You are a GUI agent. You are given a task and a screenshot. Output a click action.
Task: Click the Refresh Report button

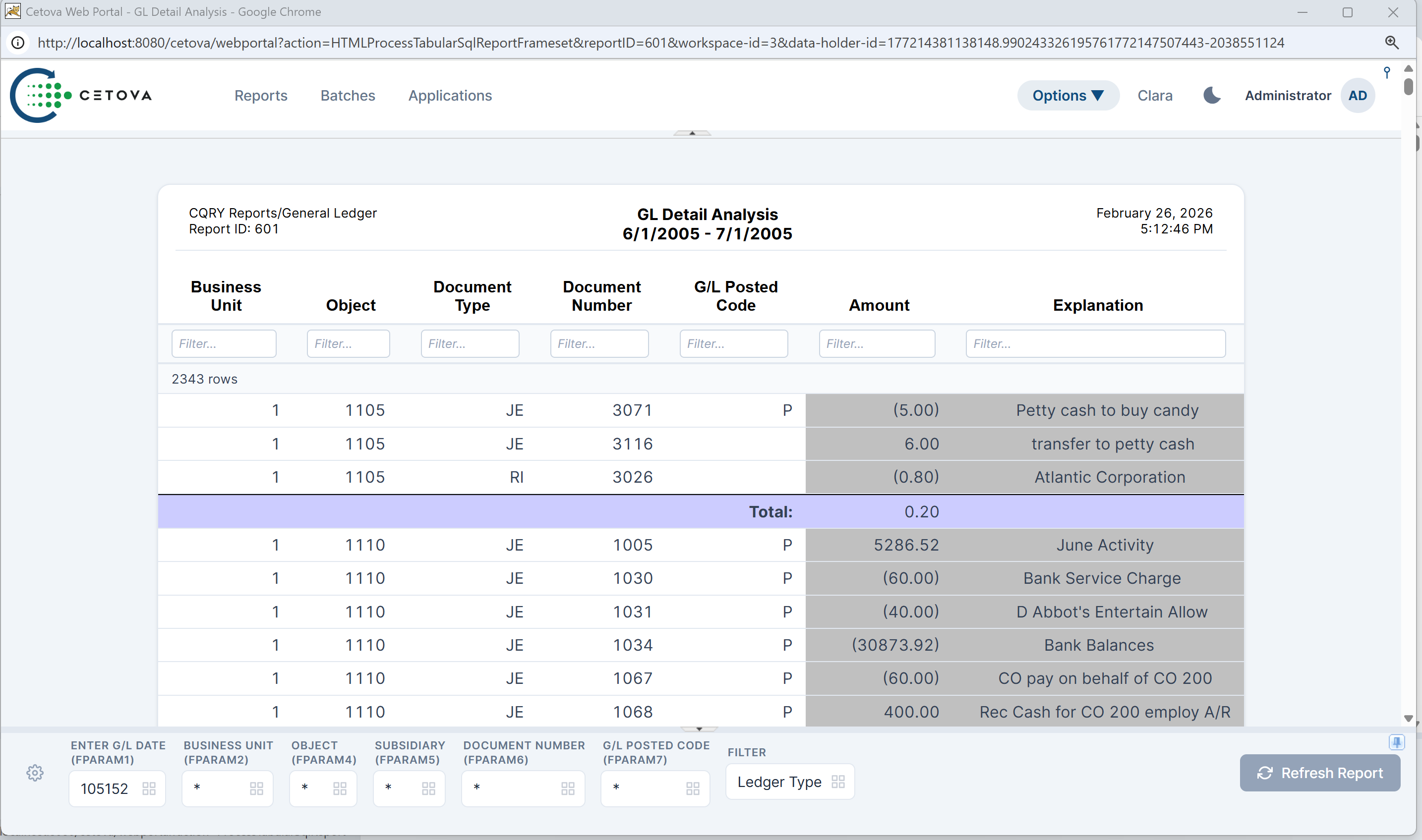(x=1319, y=773)
